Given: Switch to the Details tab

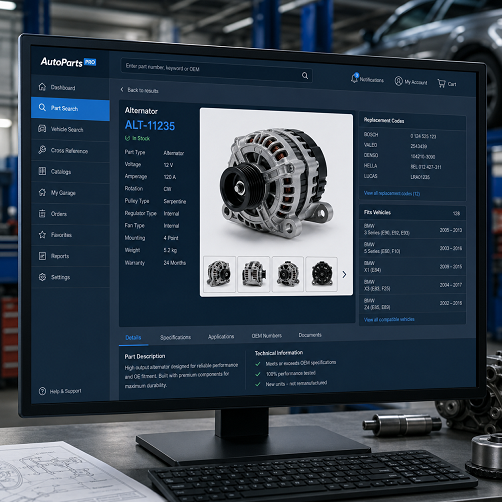Looking at the screenshot, I should point(133,338).
